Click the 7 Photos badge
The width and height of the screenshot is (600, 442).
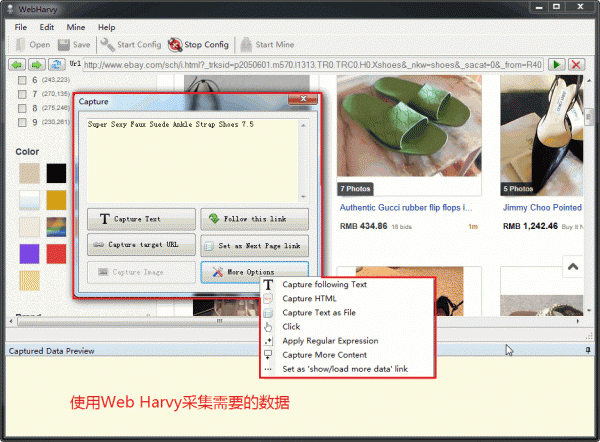(x=355, y=189)
